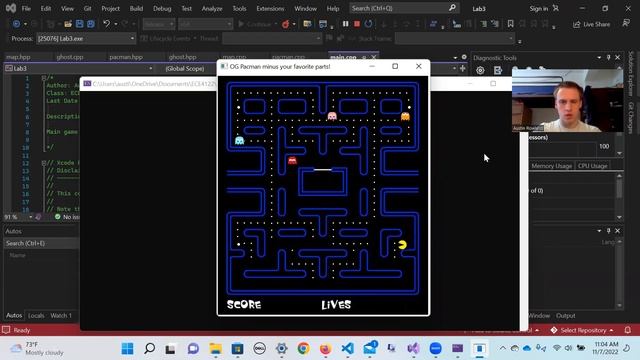The width and height of the screenshot is (640, 360).
Task: Open the Live Share button
Action: tap(591, 24)
